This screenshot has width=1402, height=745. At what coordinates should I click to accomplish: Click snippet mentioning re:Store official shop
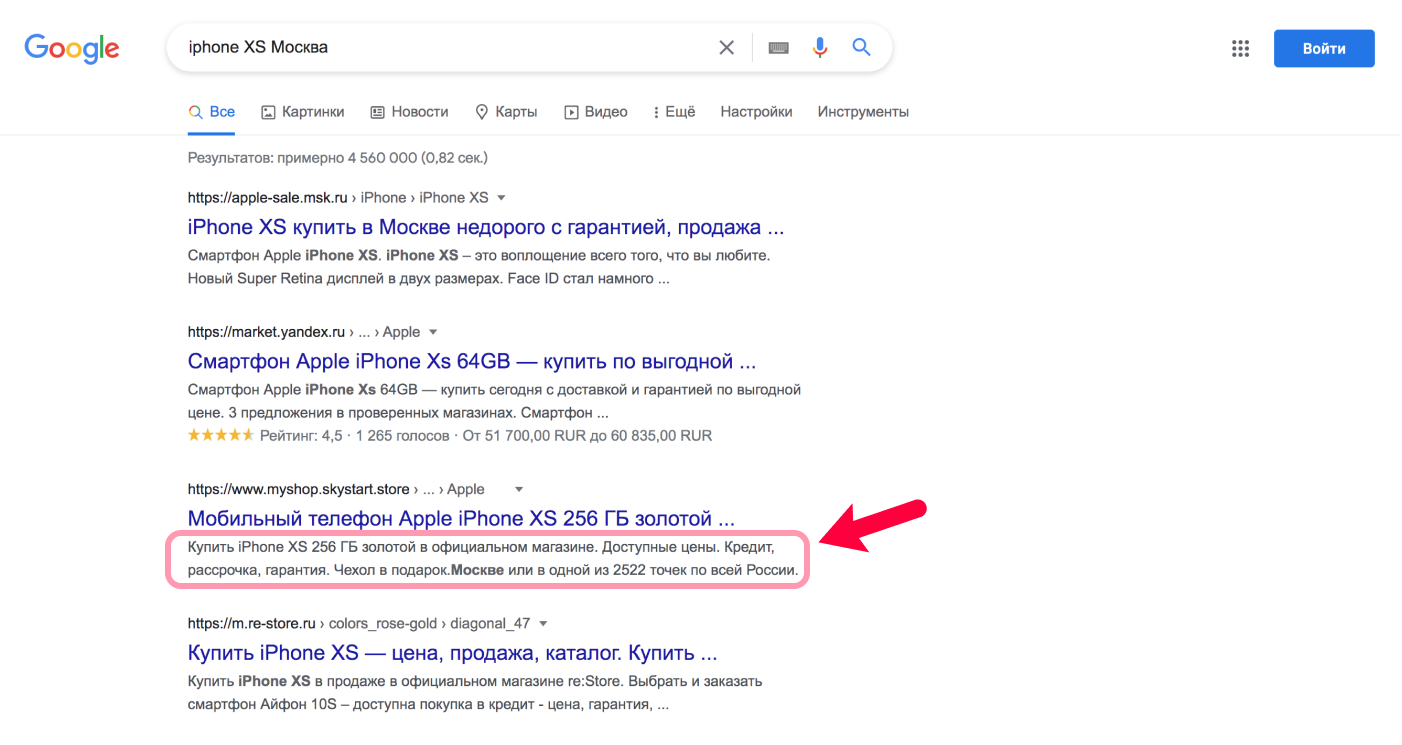click(x=475, y=693)
